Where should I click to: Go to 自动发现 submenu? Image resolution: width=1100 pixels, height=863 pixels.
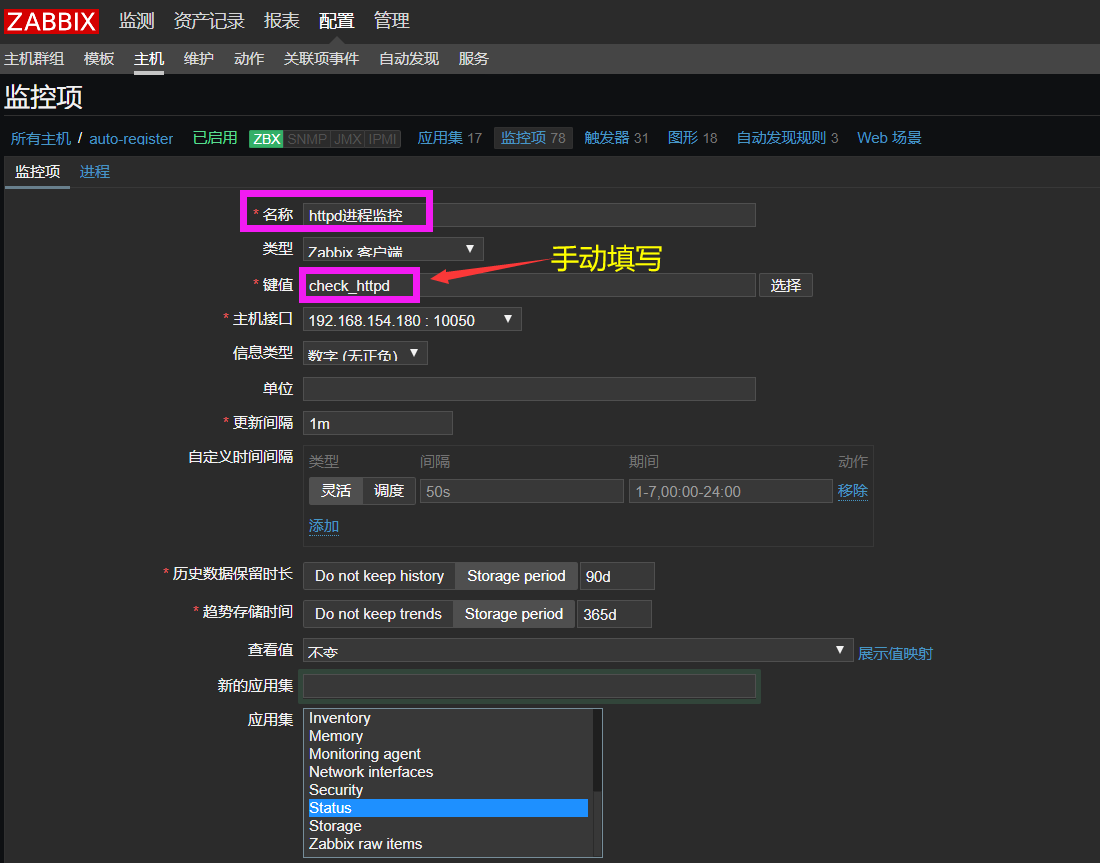point(409,59)
